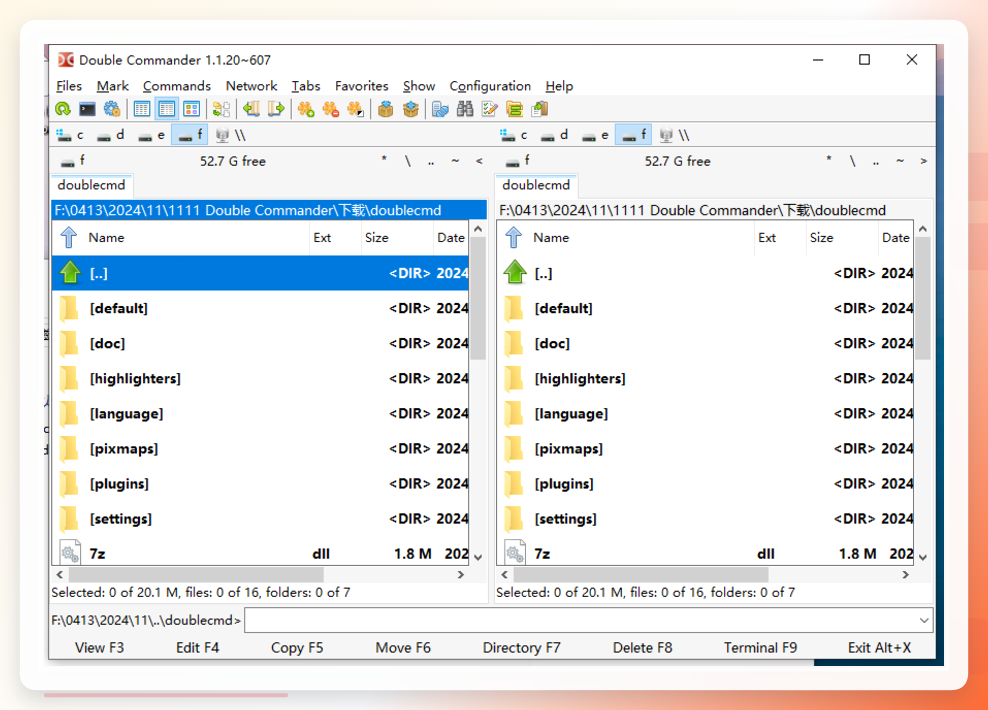Image resolution: width=988 pixels, height=710 pixels.
Task: Click the invert selection toolbar icon
Action: coord(355,109)
